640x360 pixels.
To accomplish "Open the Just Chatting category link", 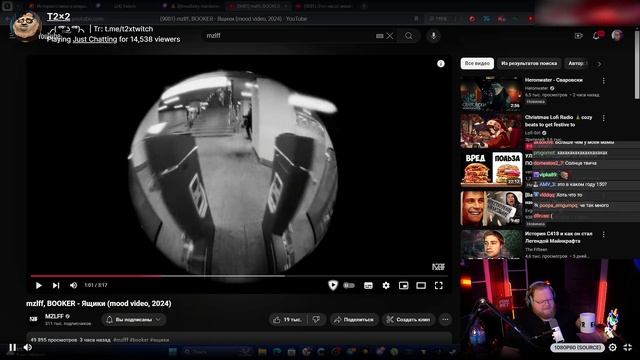I will [95, 39].
